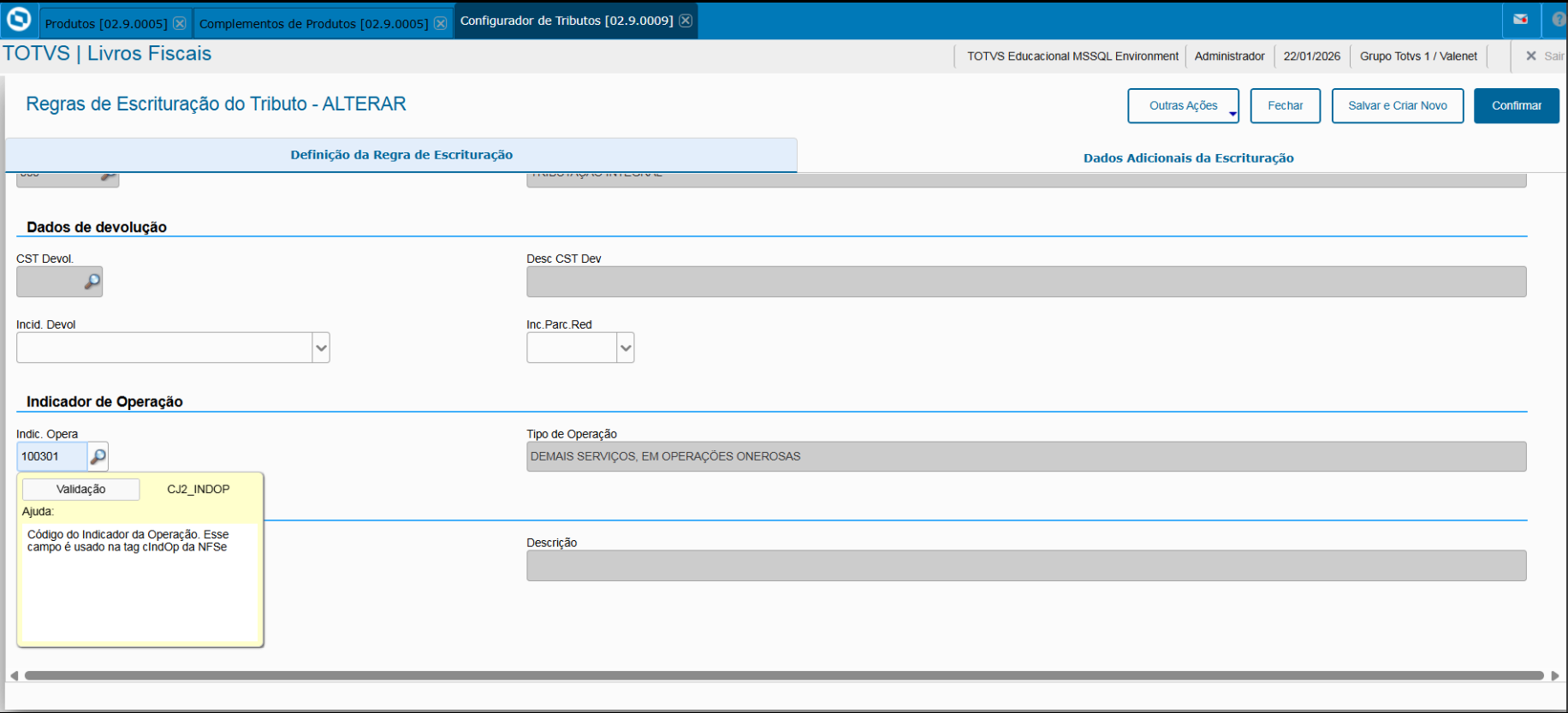
Task: Click the Administrador user label
Action: 1229,56
